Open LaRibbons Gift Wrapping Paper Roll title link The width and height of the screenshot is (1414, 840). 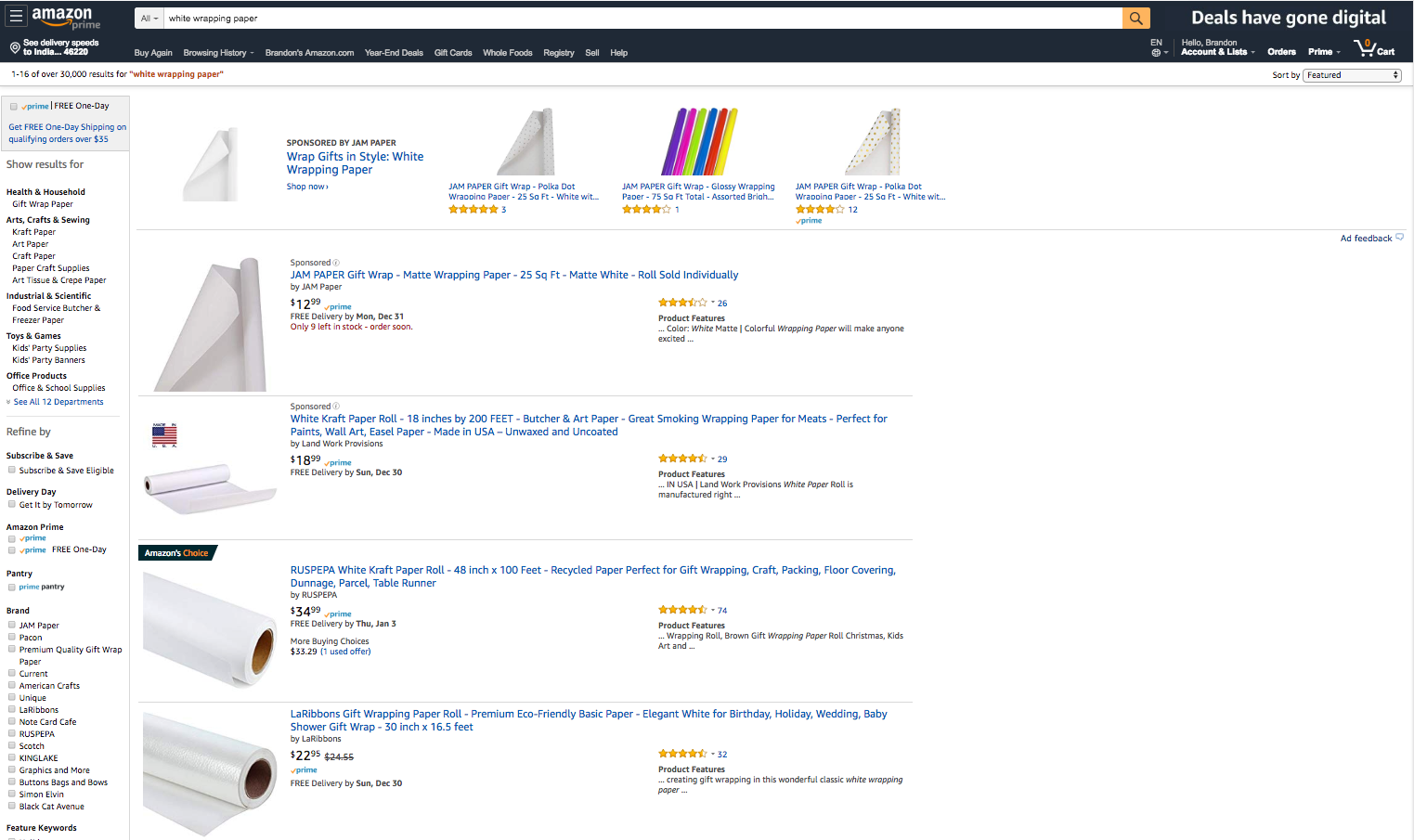click(x=589, y=720)
